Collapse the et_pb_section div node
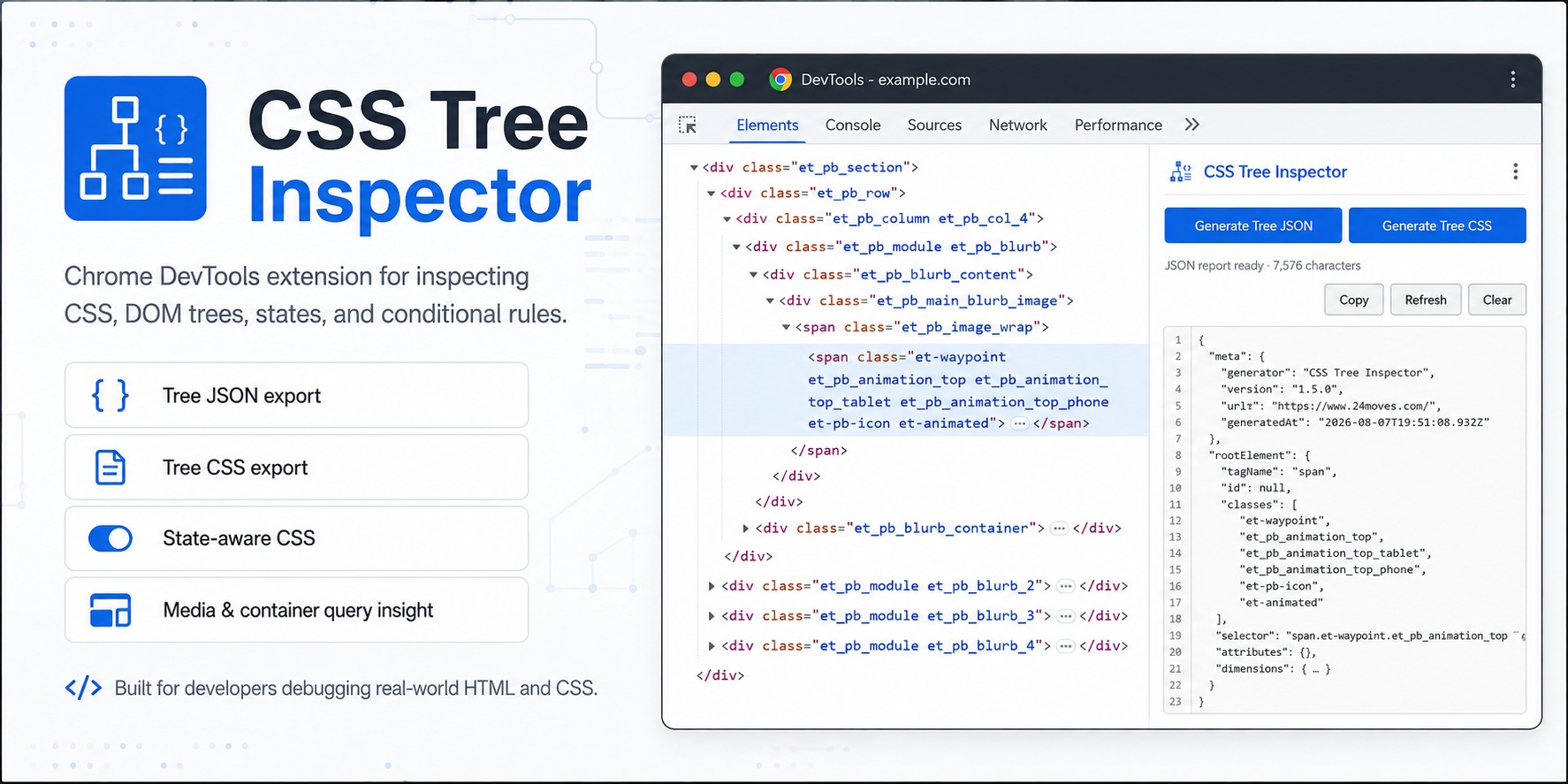 click(694, 167)
